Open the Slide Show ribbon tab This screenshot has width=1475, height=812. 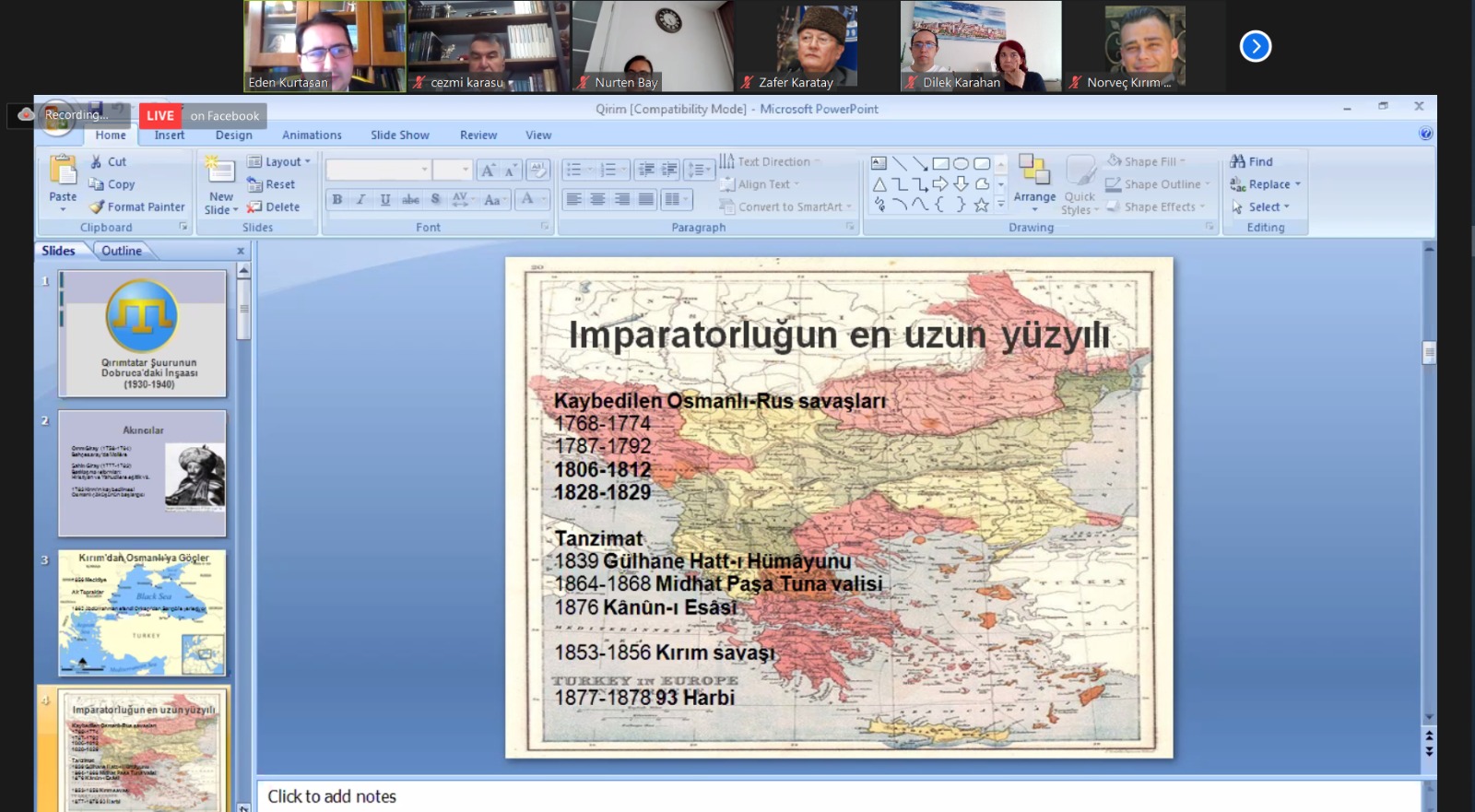[400, 135]
